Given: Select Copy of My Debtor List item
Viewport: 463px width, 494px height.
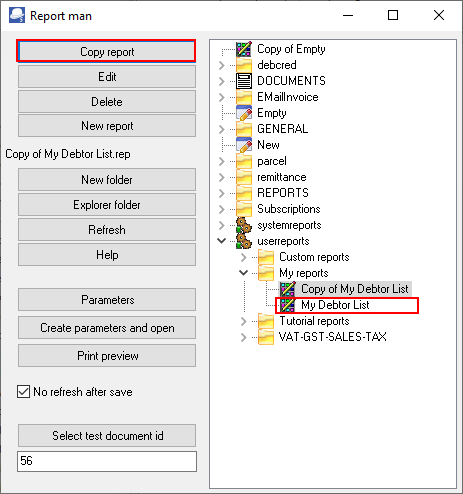Looking at the screenshot, I should 355,289.
